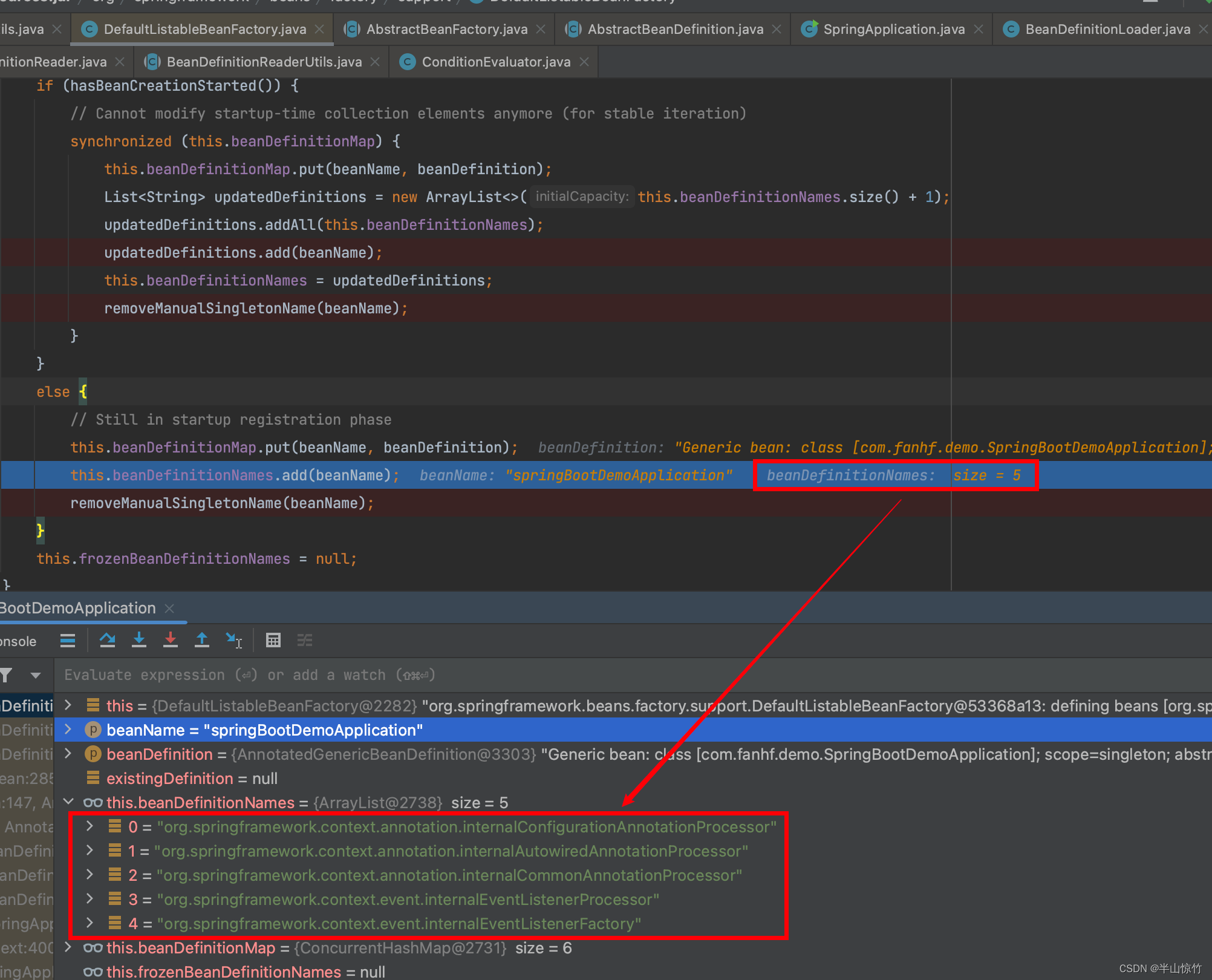Image resolution: width=1212 pixels, height=980 pixels.
Task: Click the watch glasses icon of this.beanDefinitionMap
Action: click(x=93, y=948)
